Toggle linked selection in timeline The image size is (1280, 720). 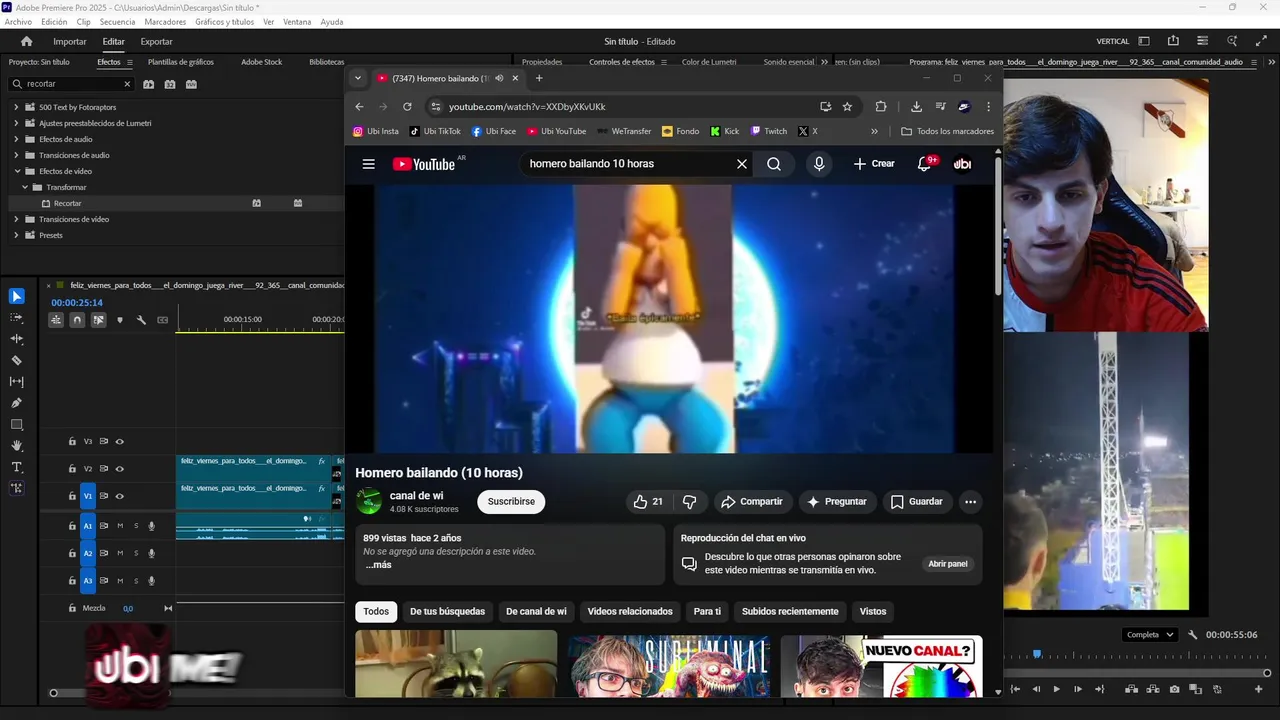tap(98, 320)
